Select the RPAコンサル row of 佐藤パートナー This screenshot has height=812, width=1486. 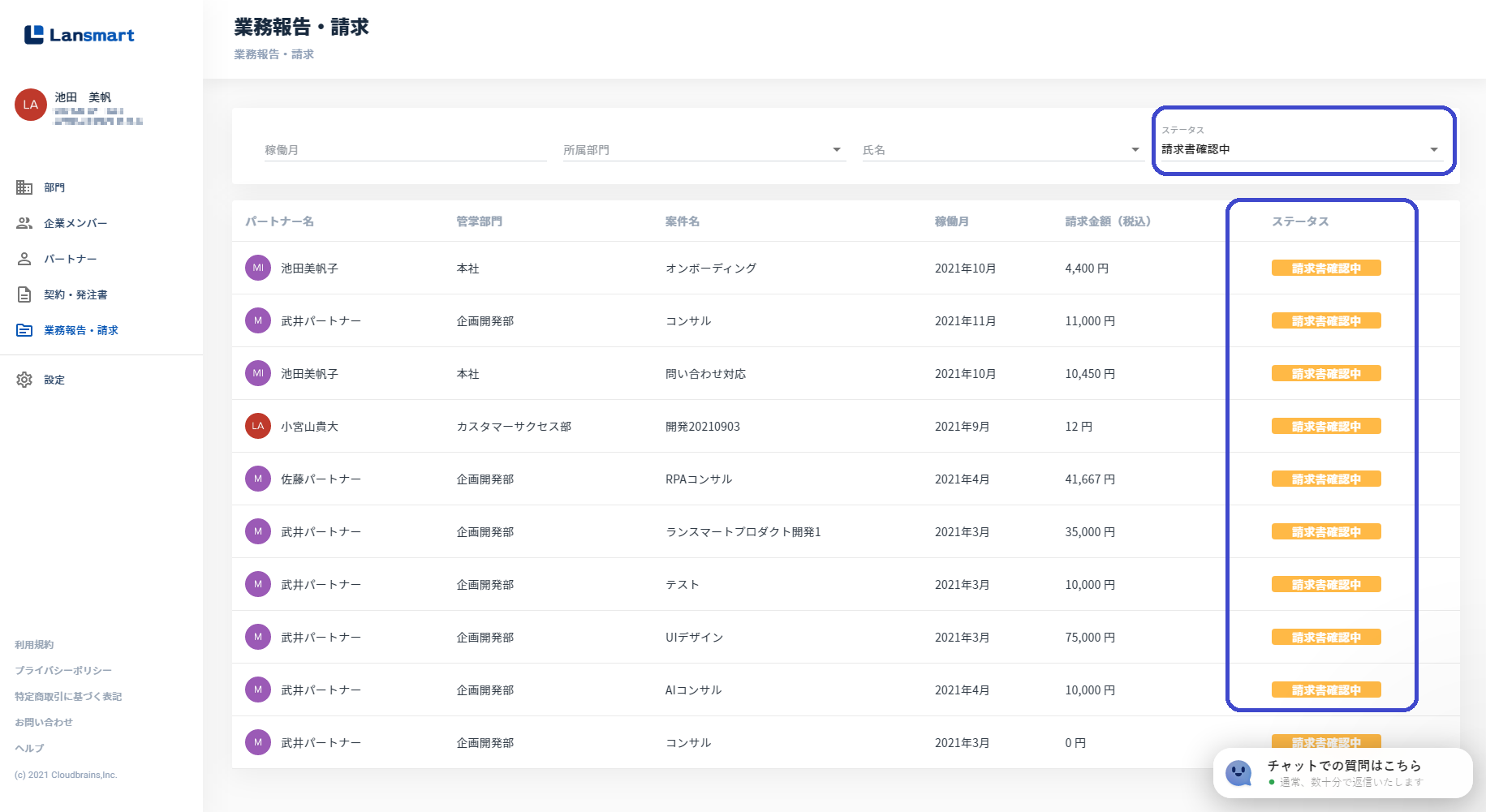coord(699,479)
